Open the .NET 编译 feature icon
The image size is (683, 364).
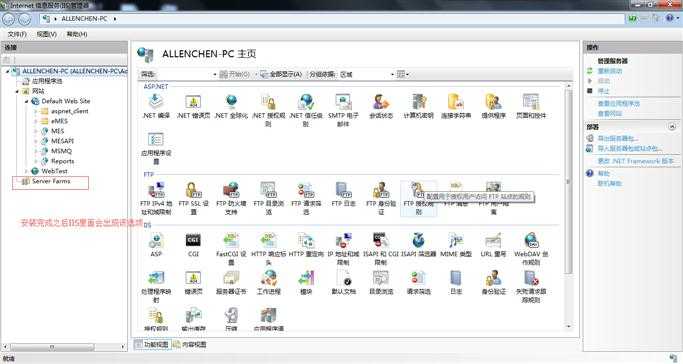click(156, 102)
